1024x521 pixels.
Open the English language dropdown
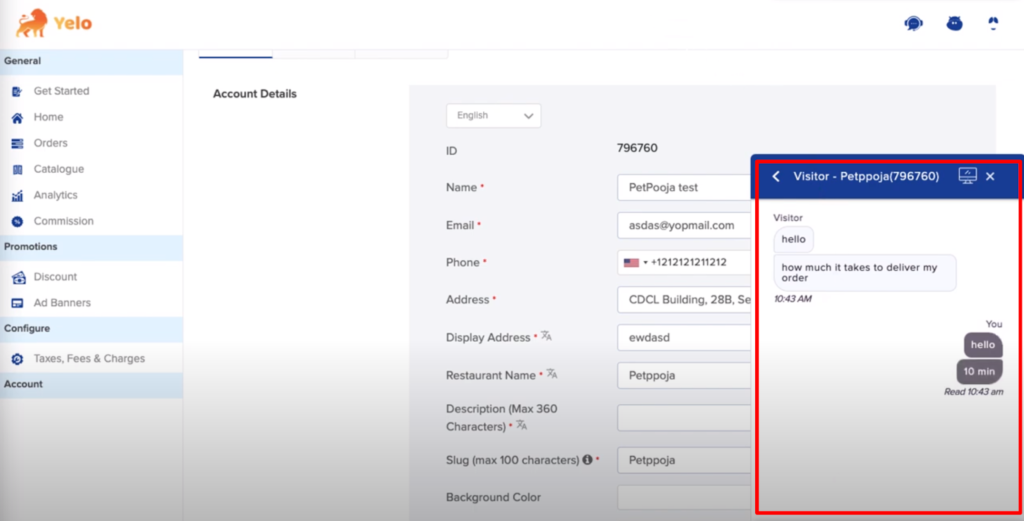494,116
